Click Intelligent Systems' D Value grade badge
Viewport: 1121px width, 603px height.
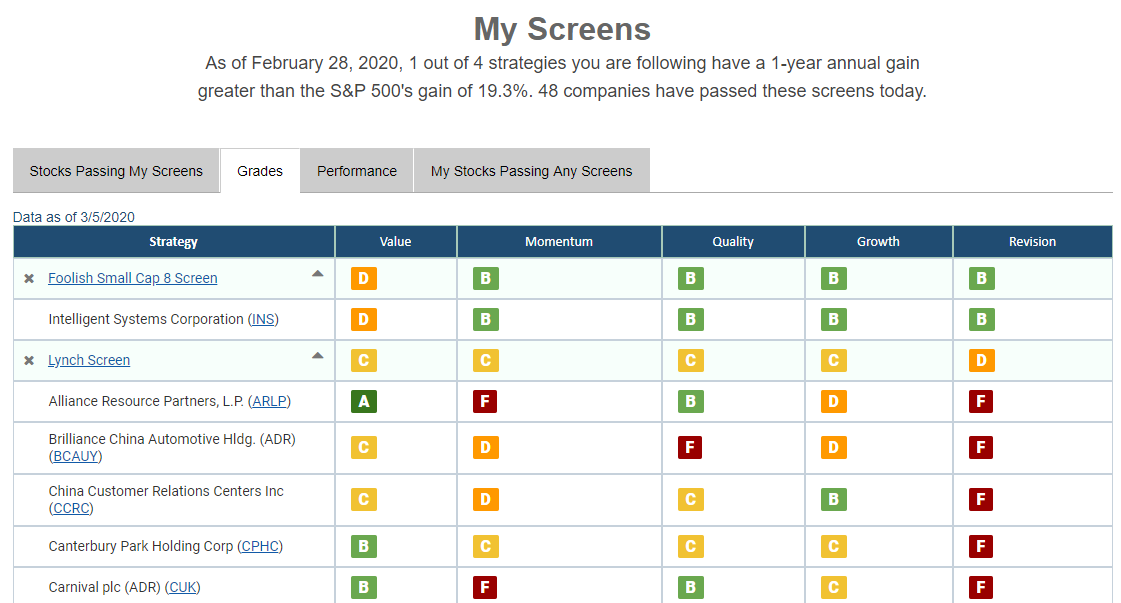click(x=364, y=319)
